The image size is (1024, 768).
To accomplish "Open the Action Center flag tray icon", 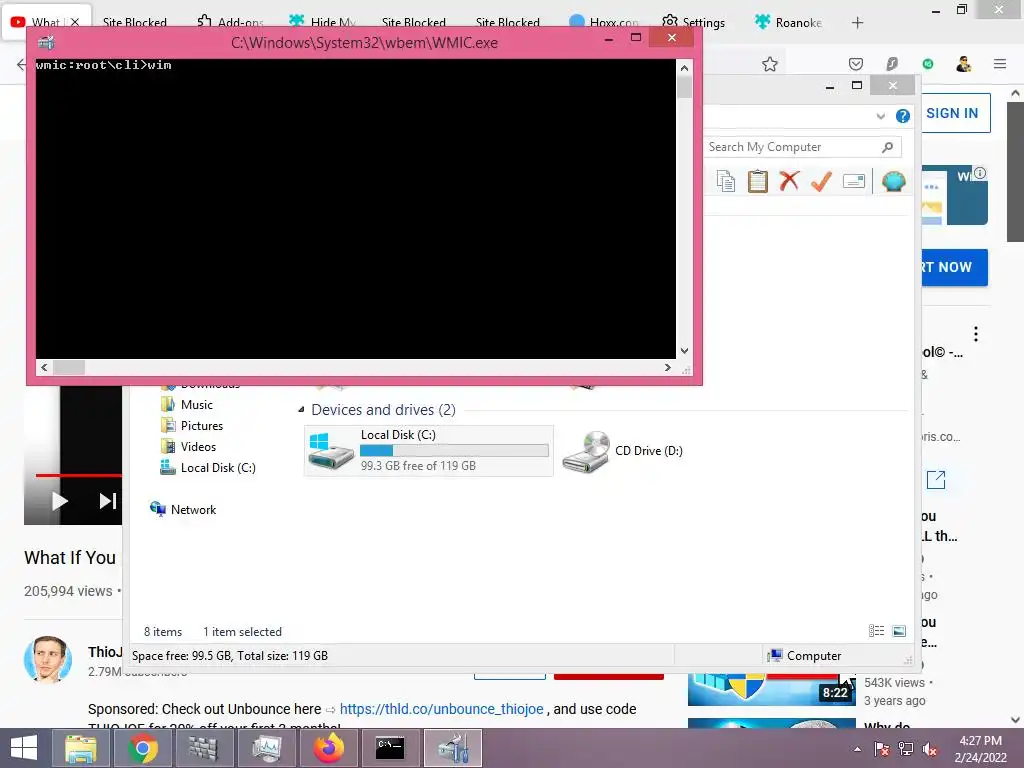I will 882,750.
